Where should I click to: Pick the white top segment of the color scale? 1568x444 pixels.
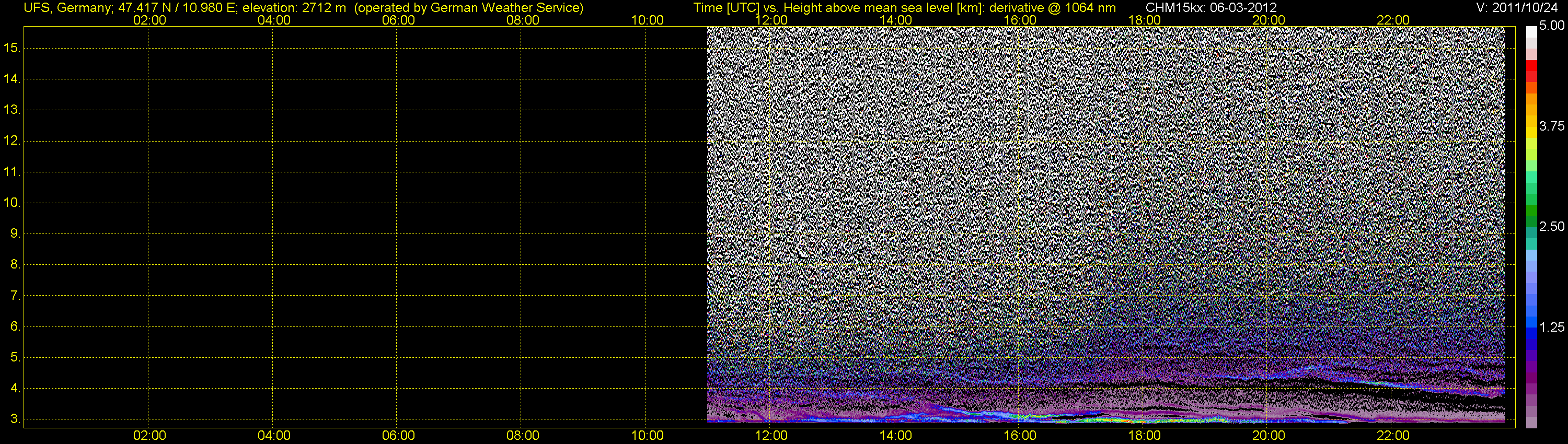point(1531,32)
